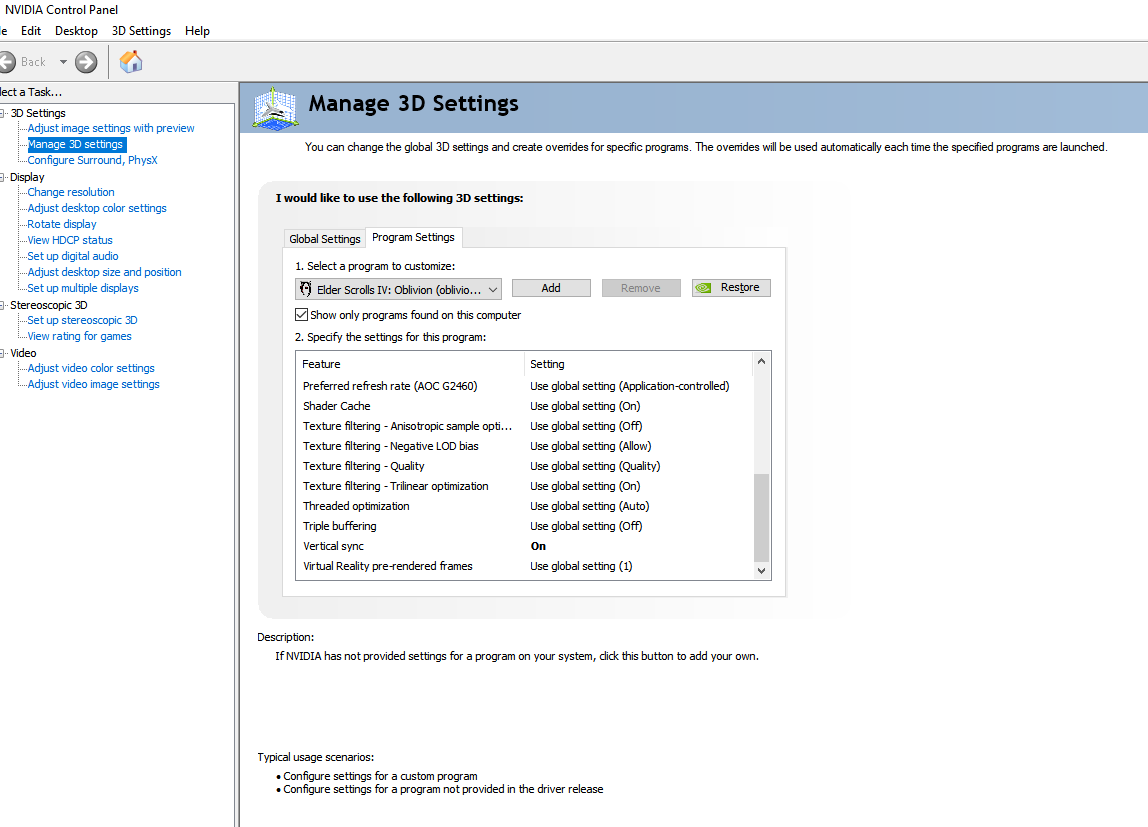This screenshot has height=827, width=1148.
Task: Open the program selection dropdown
Action: 398,289
